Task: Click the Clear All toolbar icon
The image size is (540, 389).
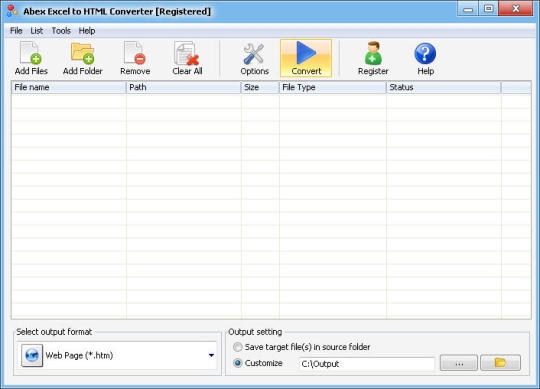Action: [187, 59]
